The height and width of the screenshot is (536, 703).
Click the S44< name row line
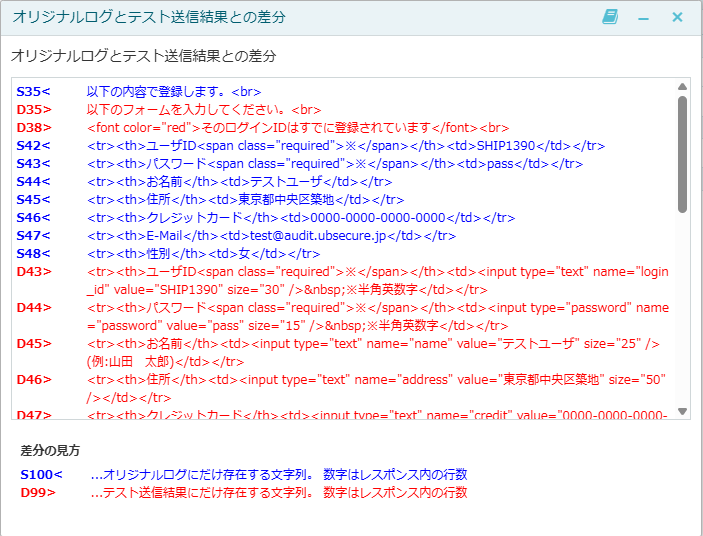click(239, 182)
